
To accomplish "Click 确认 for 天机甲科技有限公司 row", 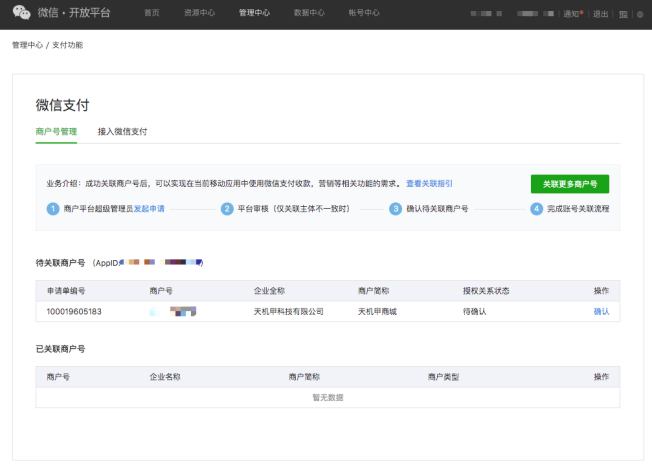I will (x=601, y=311).
